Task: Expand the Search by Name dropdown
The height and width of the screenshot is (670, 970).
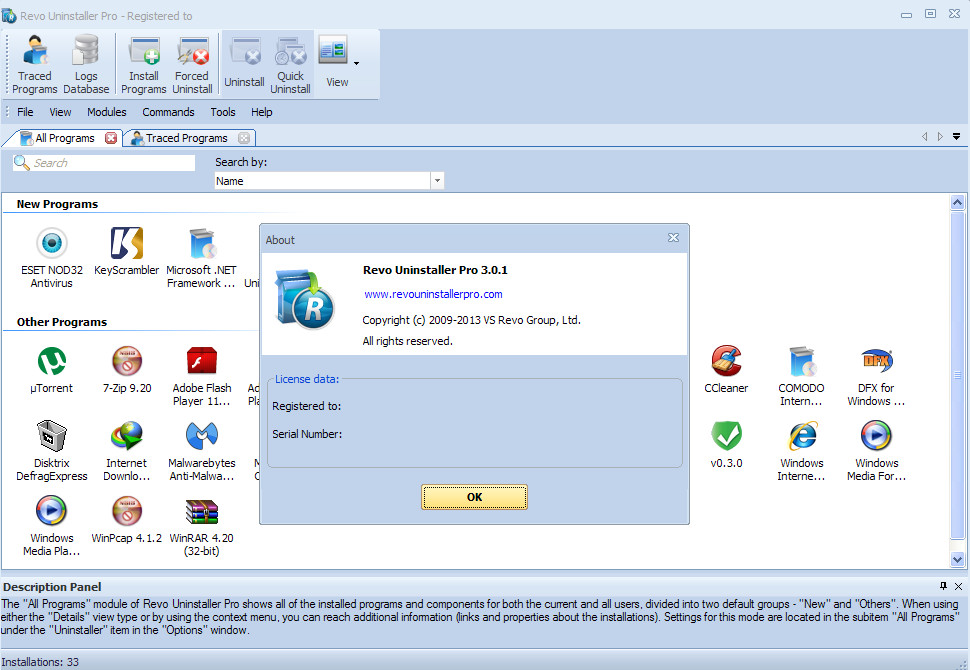Action: (437, 181)
